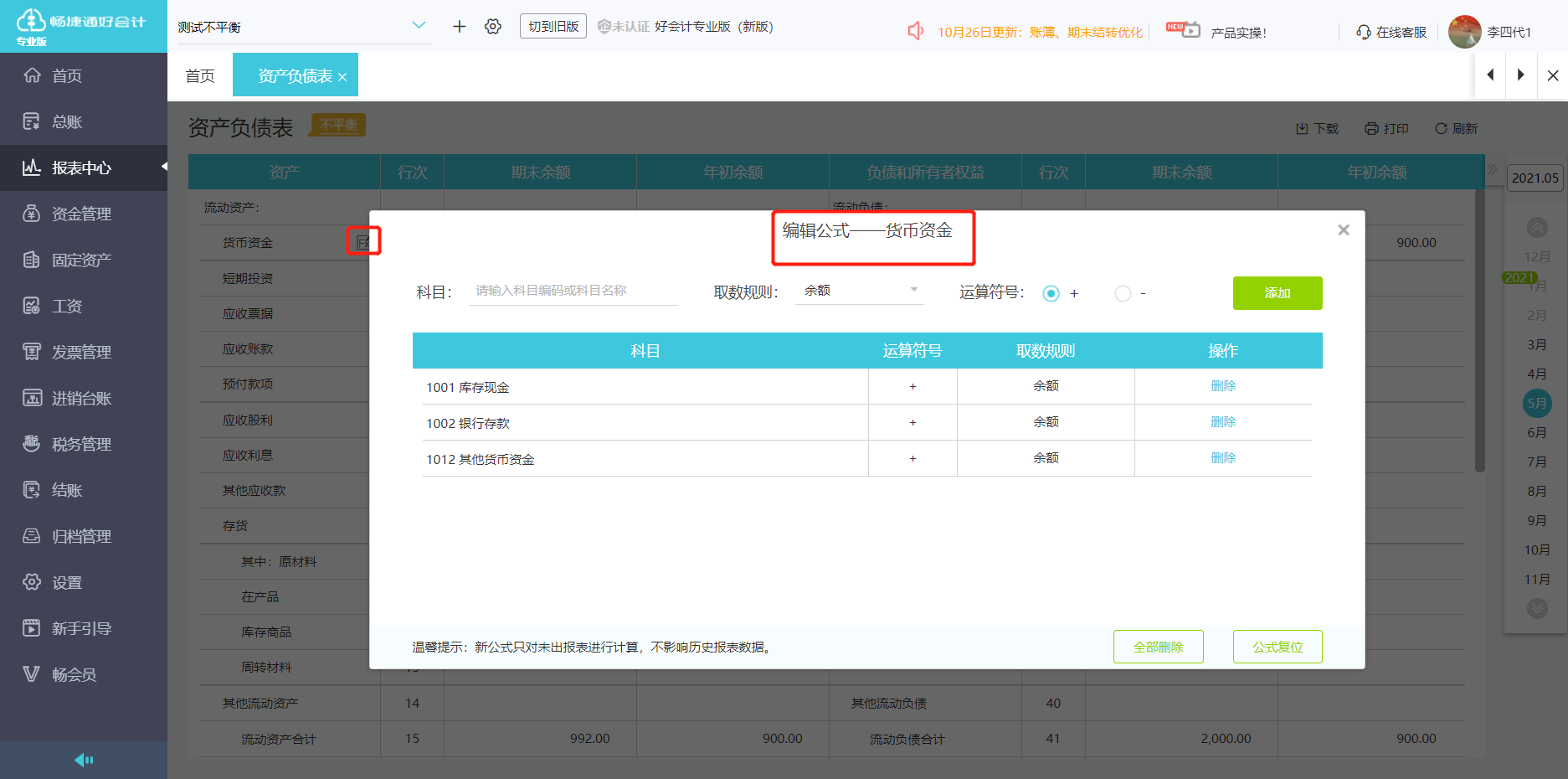Collapse the sidebar with bottom arrow icon
1568x779 pixels.
pyautogui.click(x=84, y=760)
